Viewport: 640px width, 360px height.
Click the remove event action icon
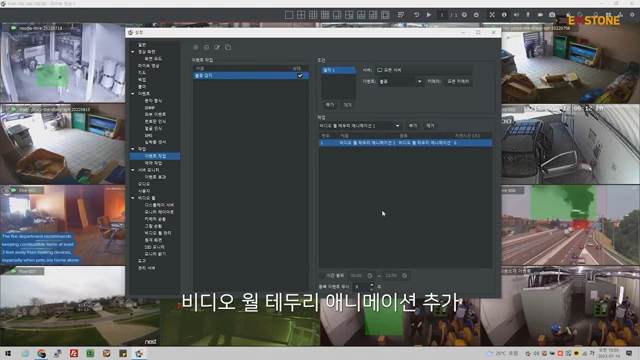coord(207,47)
